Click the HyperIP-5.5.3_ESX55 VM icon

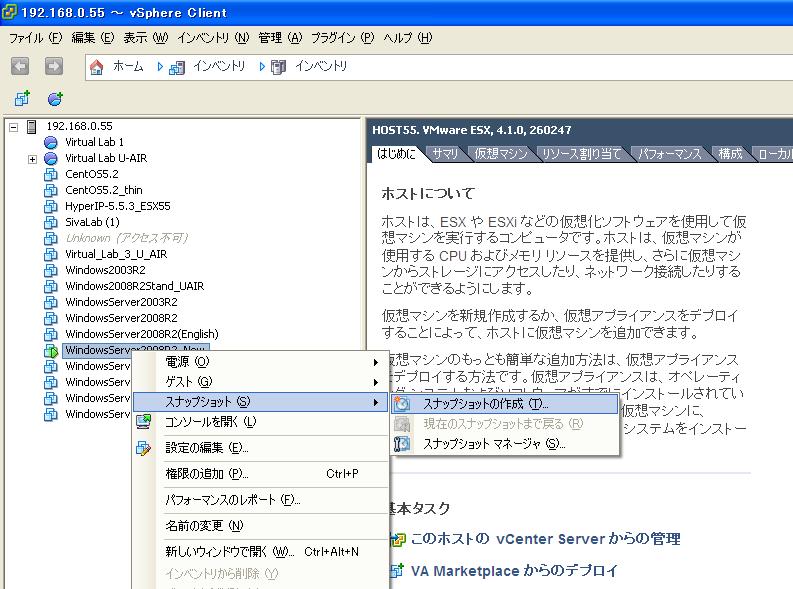click(x=51, y=206)
